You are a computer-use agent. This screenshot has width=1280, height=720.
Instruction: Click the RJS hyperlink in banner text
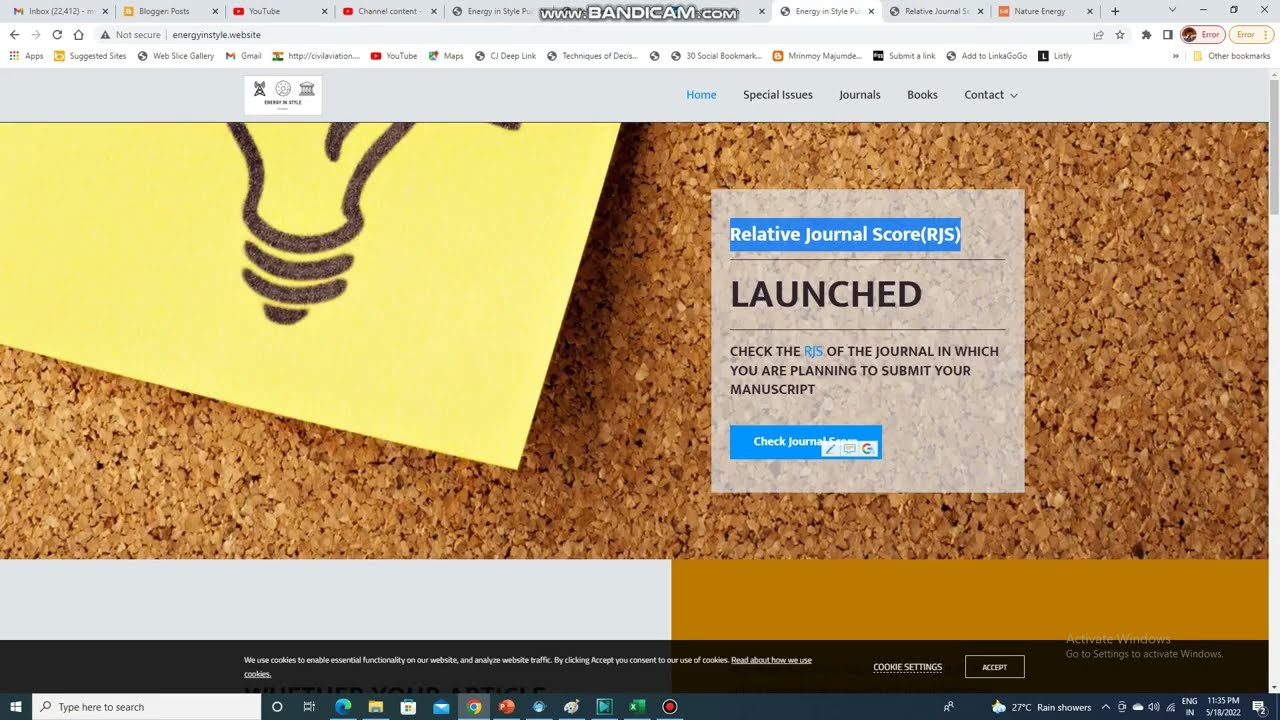point(813,351)
